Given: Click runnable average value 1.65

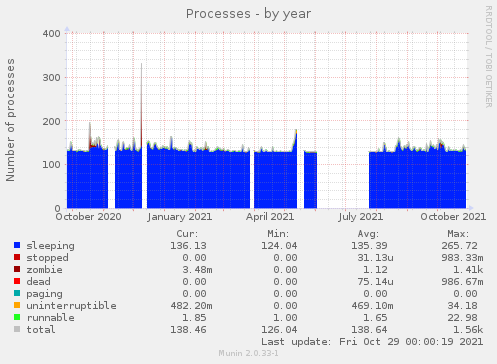Looking at the screenshot, I should click(x=375, y=318).
